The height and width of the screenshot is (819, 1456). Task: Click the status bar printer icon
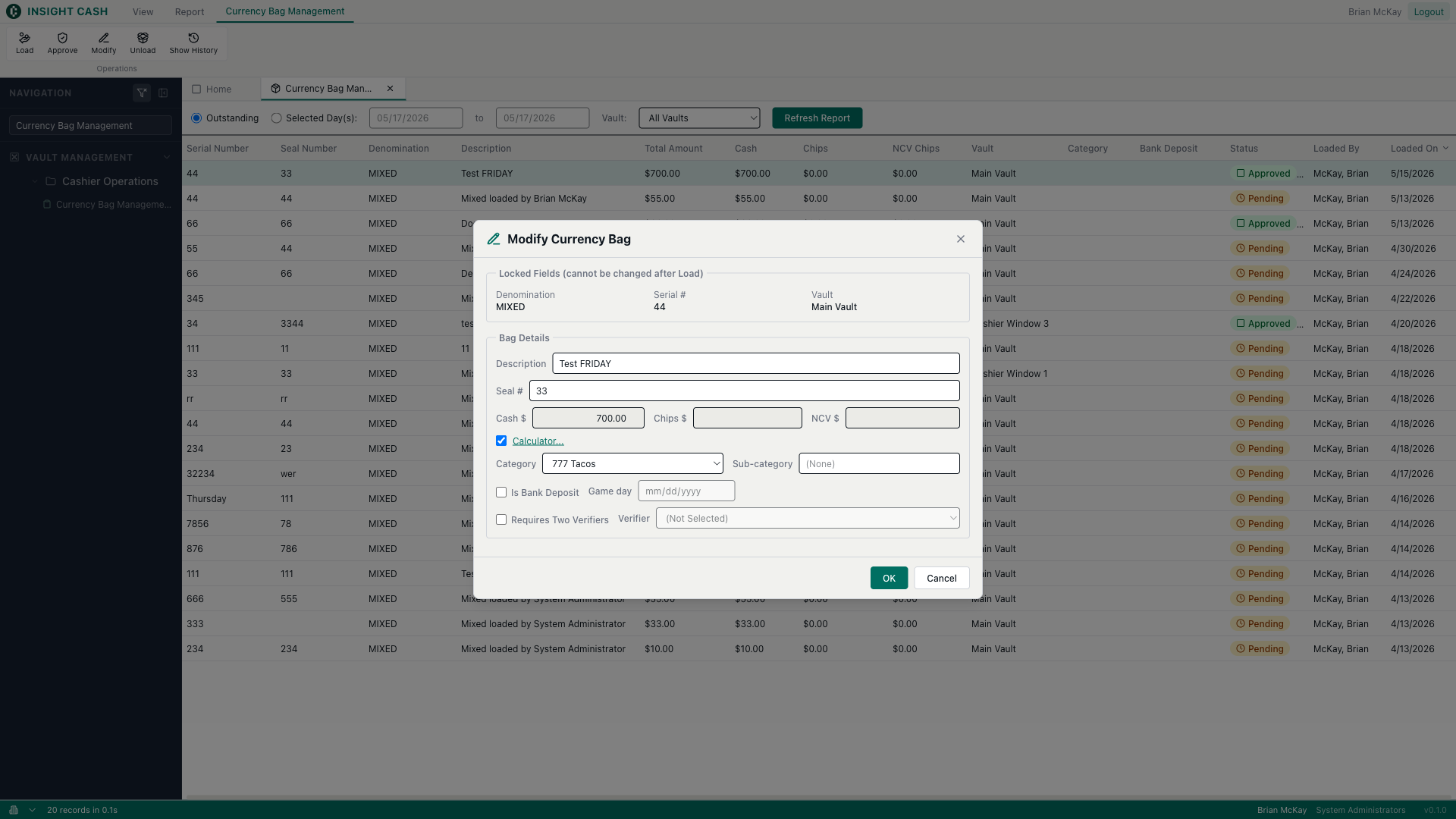pos(14,810)
